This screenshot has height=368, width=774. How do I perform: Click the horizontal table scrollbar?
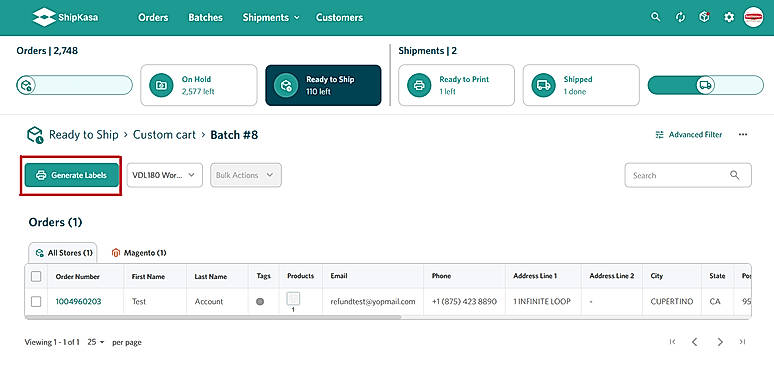213,317
